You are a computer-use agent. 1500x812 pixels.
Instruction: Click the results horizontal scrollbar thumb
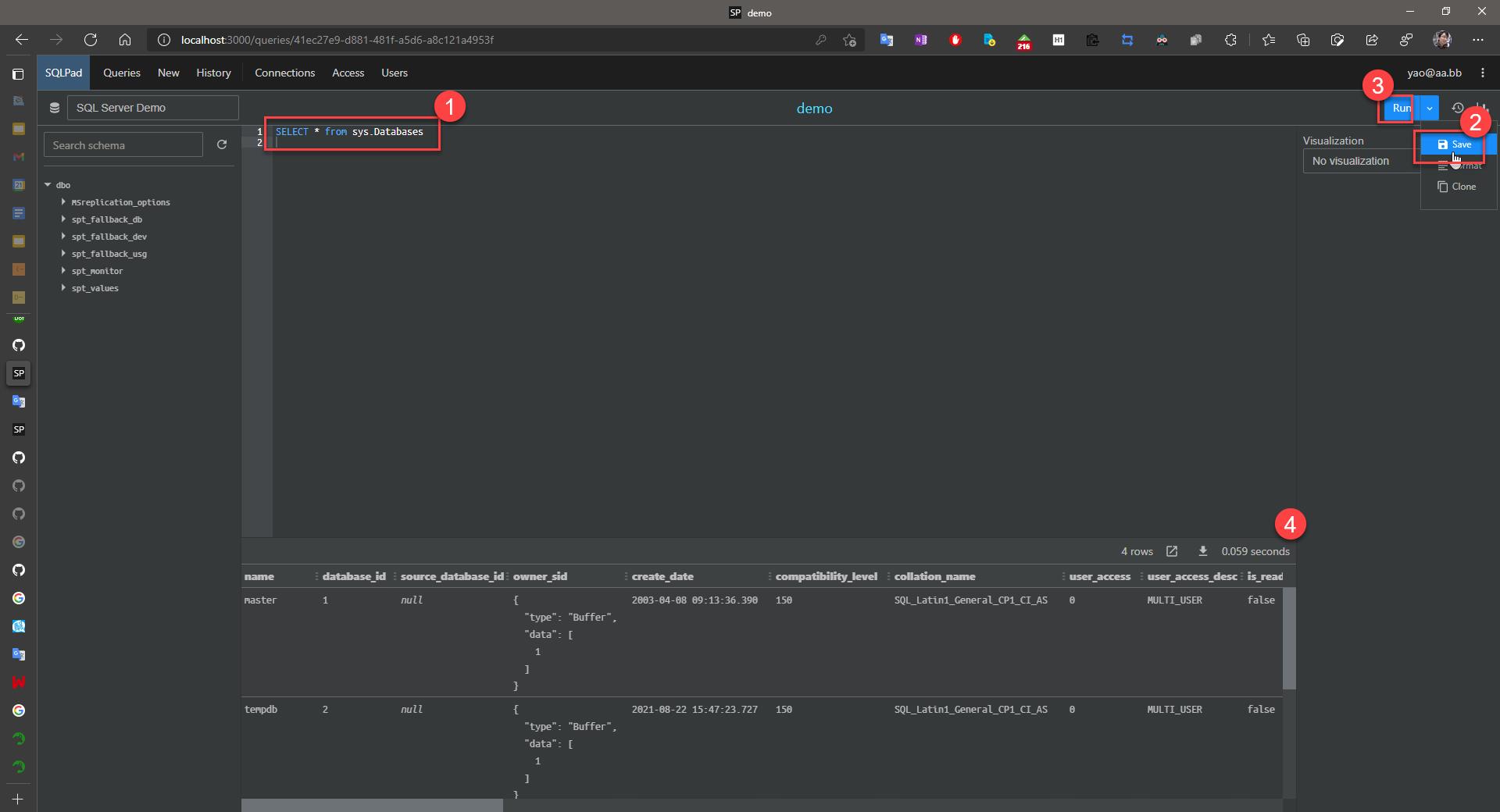click(373, 805)
